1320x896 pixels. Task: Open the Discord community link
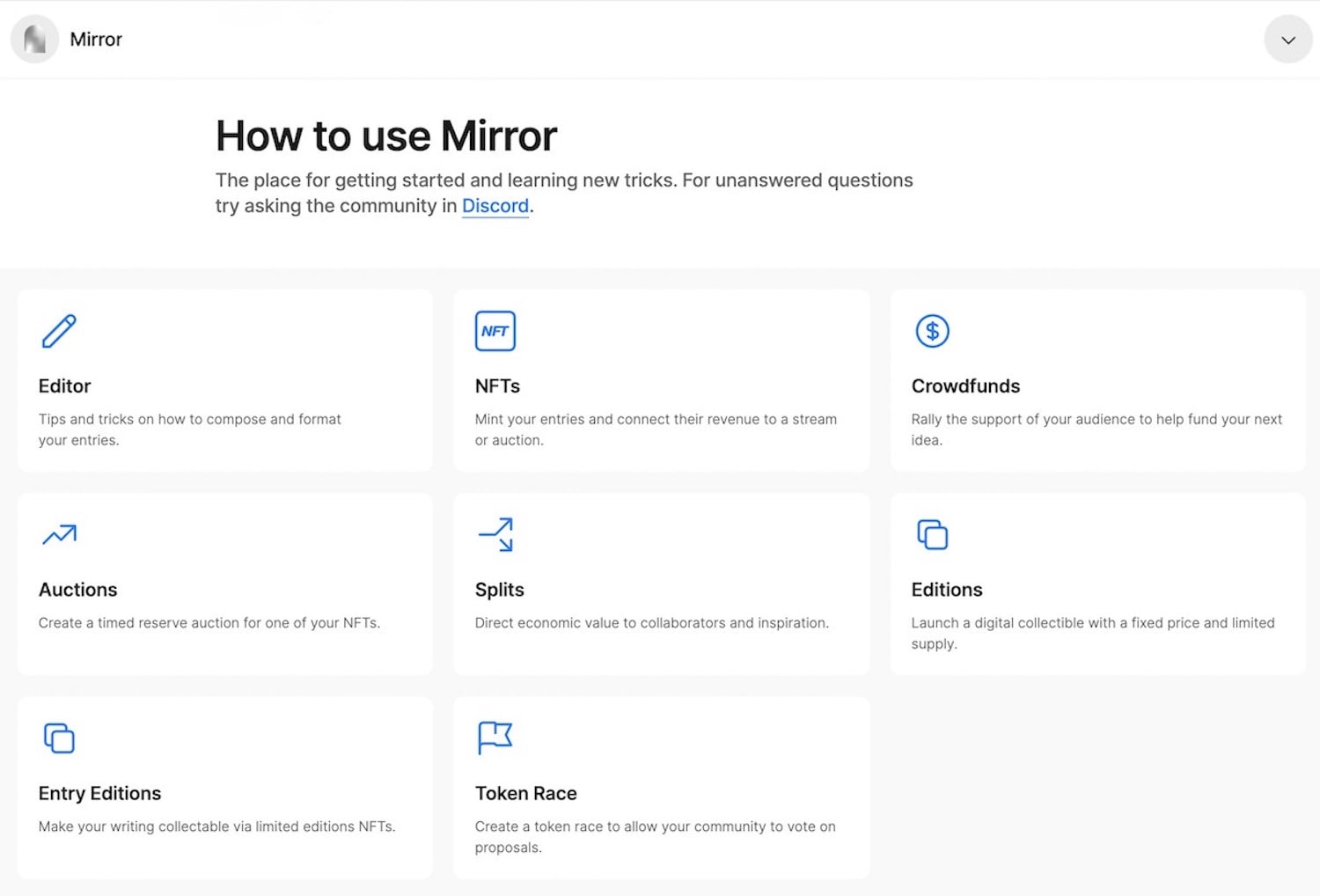pyautogui.click(x=495, y=206)
